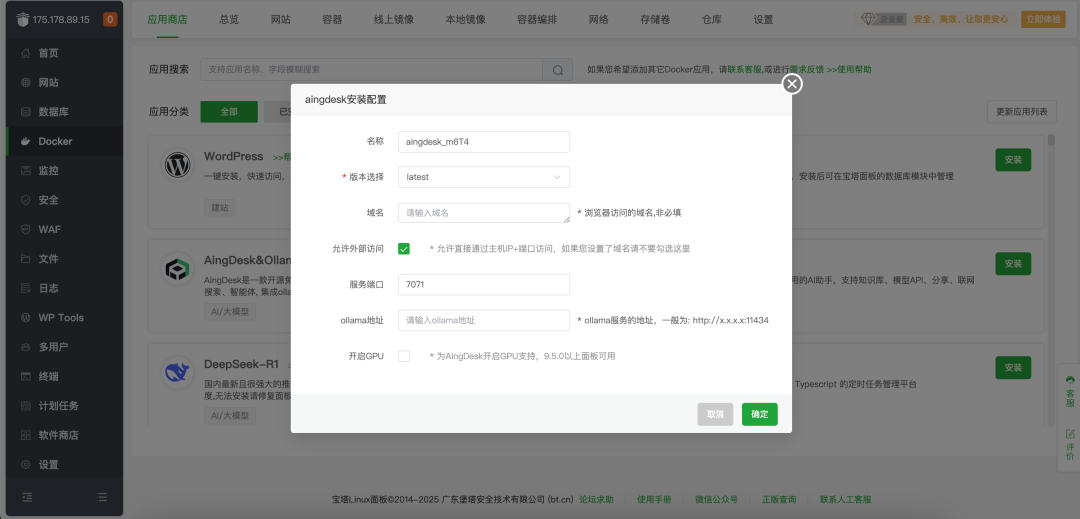Click the 计划任务 calendar icon in sidebar
The width and height of the screenshot is (1080, 519).
pos(25,405)
